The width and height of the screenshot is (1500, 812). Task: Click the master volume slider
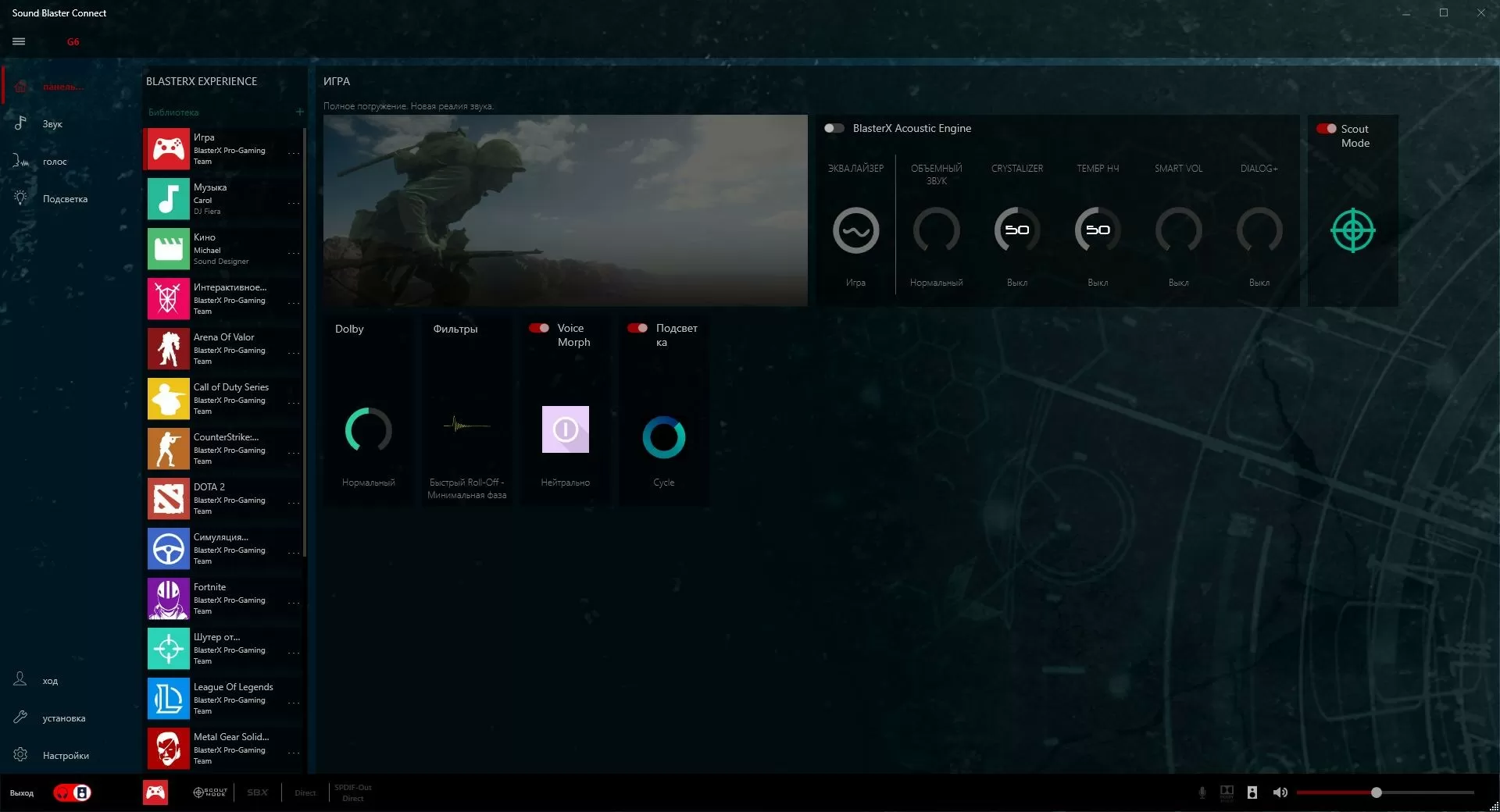(1384, 792)
